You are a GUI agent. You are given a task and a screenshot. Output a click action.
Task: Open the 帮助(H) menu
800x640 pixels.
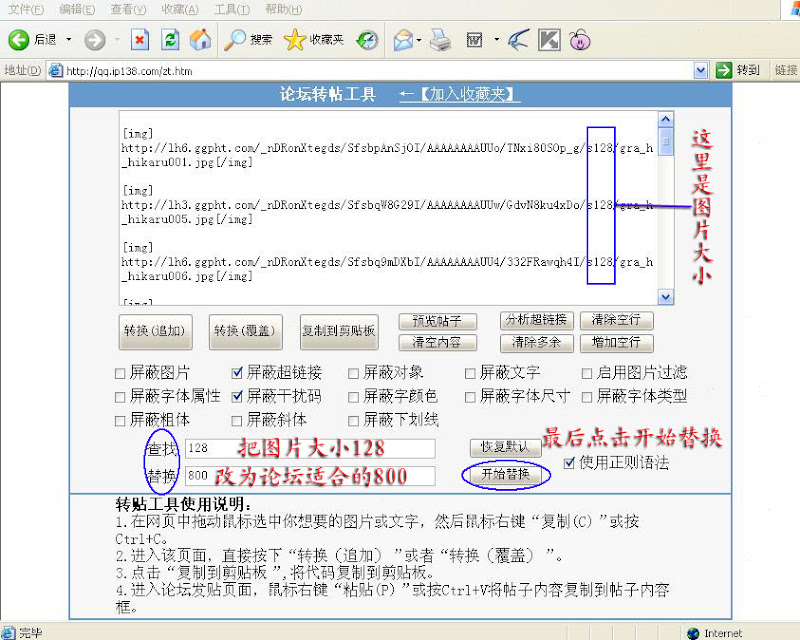point(284,9)
